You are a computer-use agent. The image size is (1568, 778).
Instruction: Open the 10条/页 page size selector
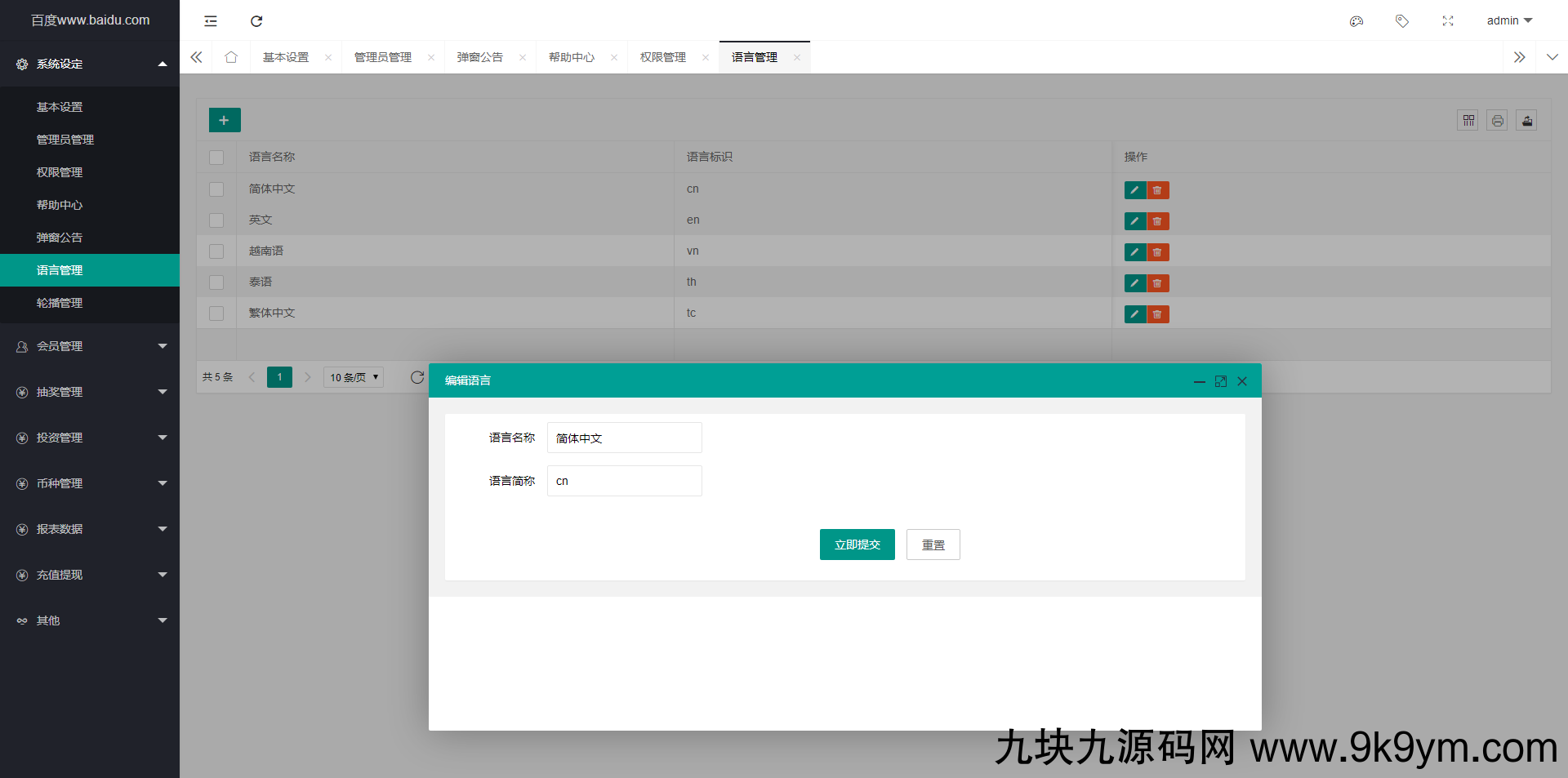pyautogui.click(x=353, y=377)
